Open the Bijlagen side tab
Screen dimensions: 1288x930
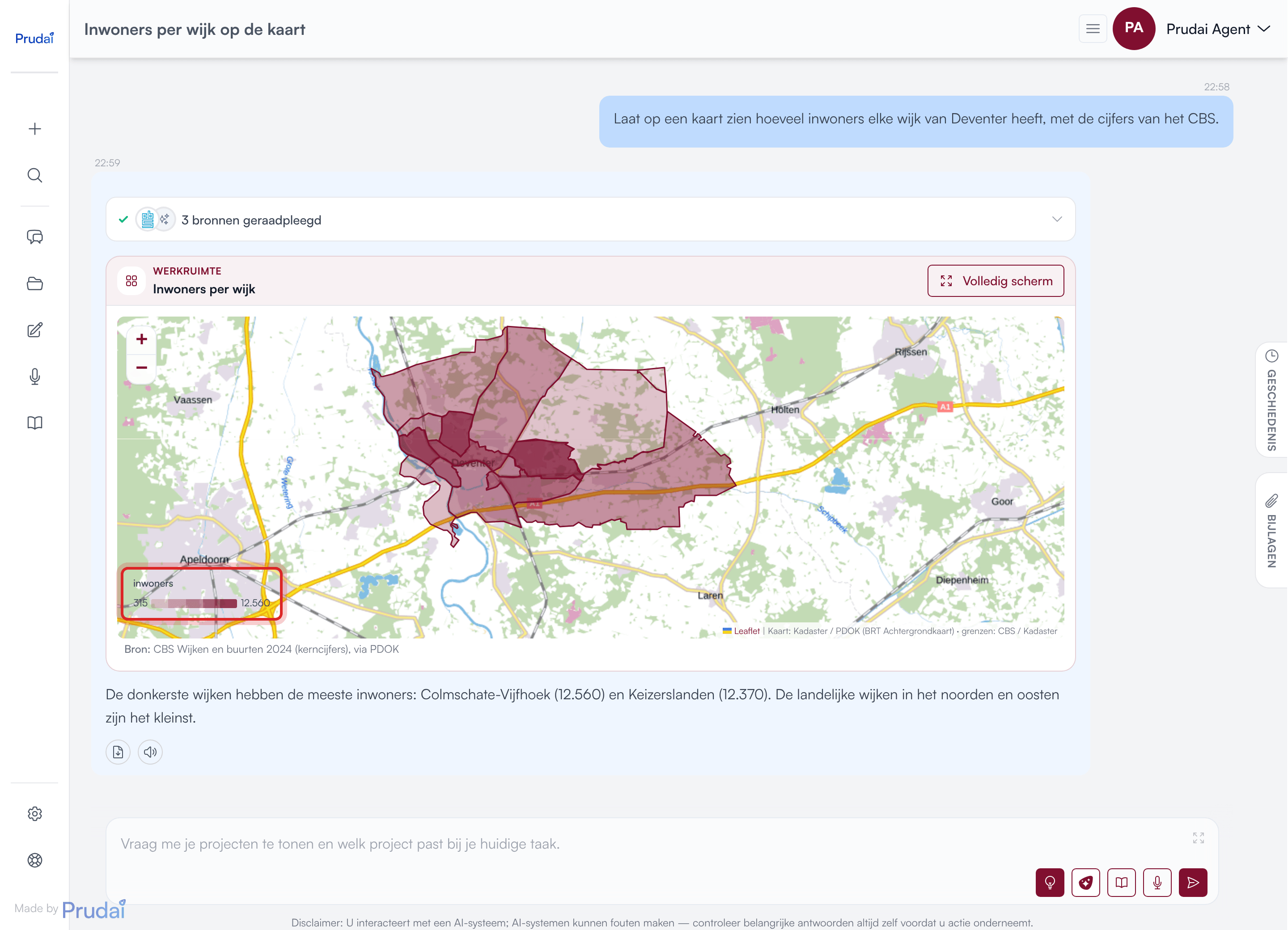1271,530
